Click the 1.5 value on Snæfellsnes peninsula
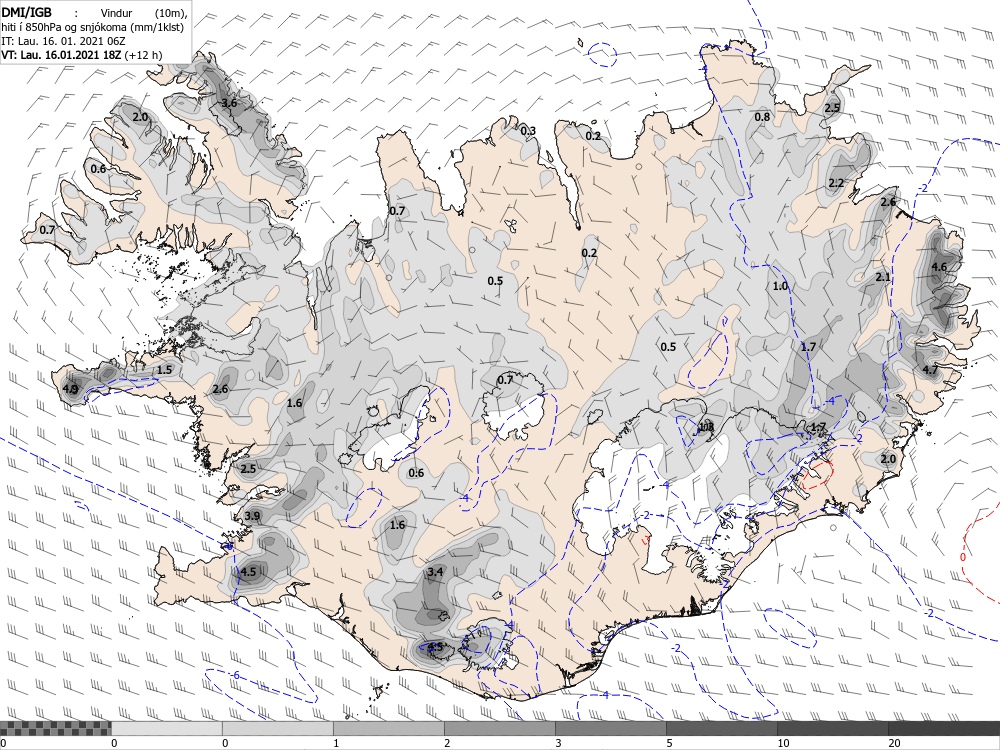Image resolution: width=1000 pixels, height=750 pixels. pos(165,370)
